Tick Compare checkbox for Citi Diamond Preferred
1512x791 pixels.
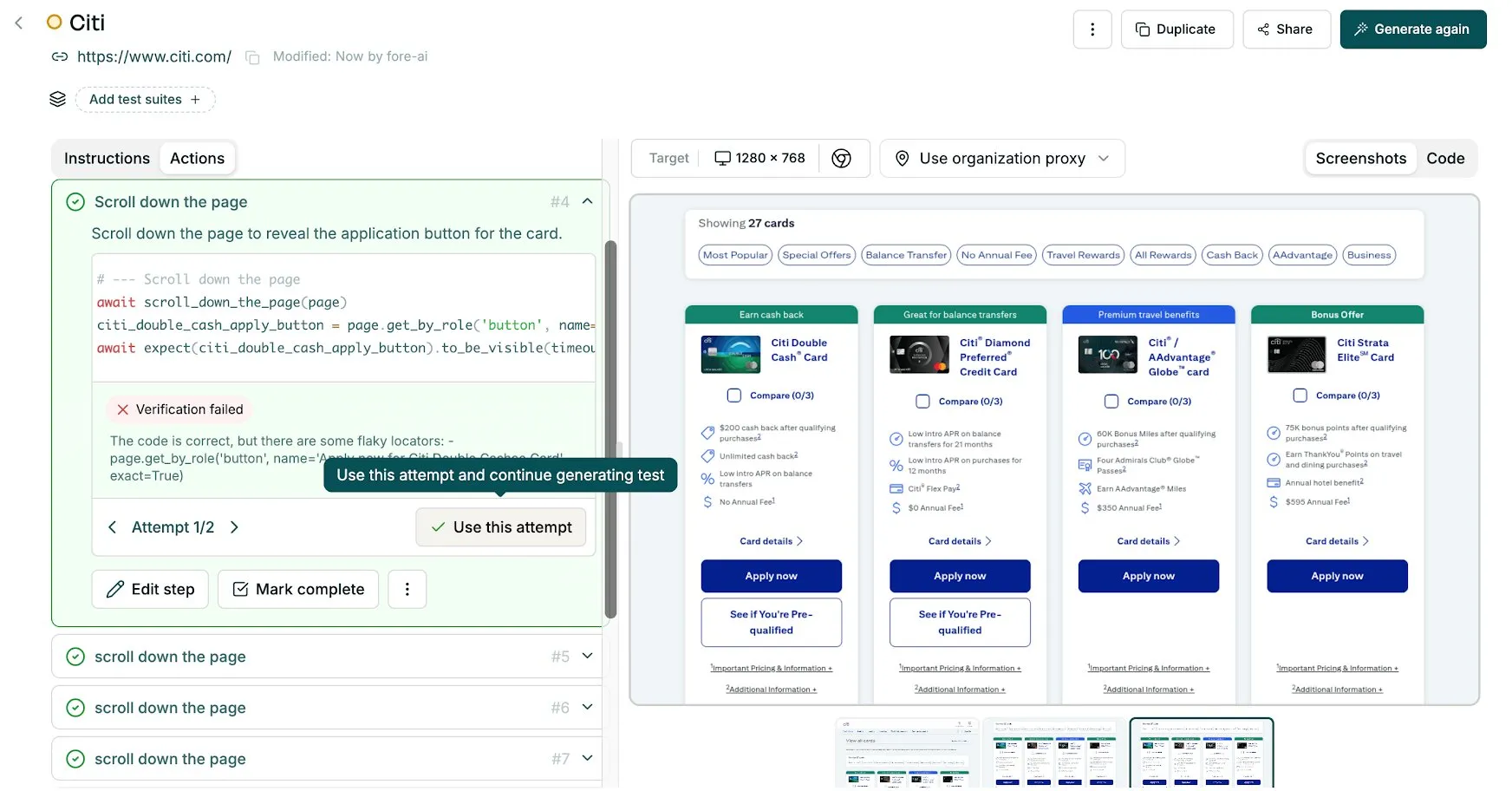922,402
